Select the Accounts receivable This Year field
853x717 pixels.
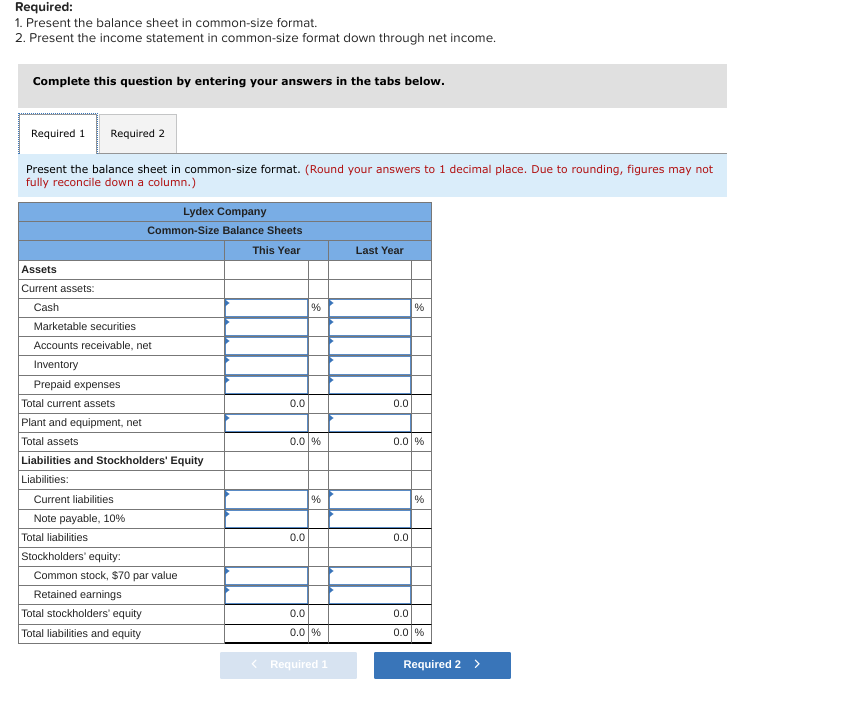click(266, 345)
